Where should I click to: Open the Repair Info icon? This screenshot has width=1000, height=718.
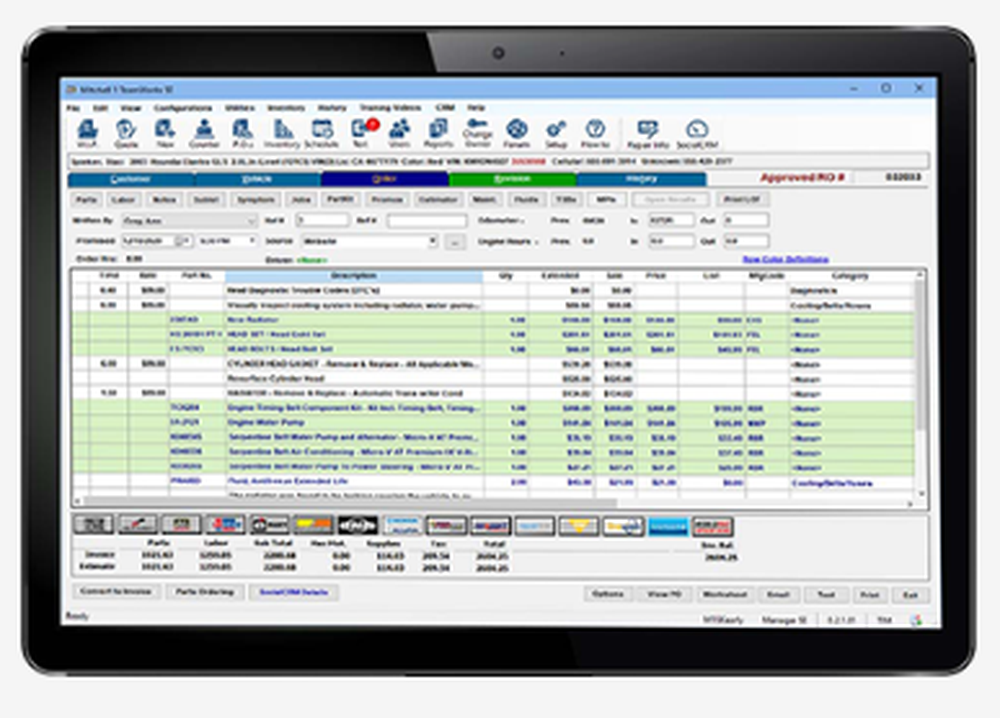coord(647,134)
